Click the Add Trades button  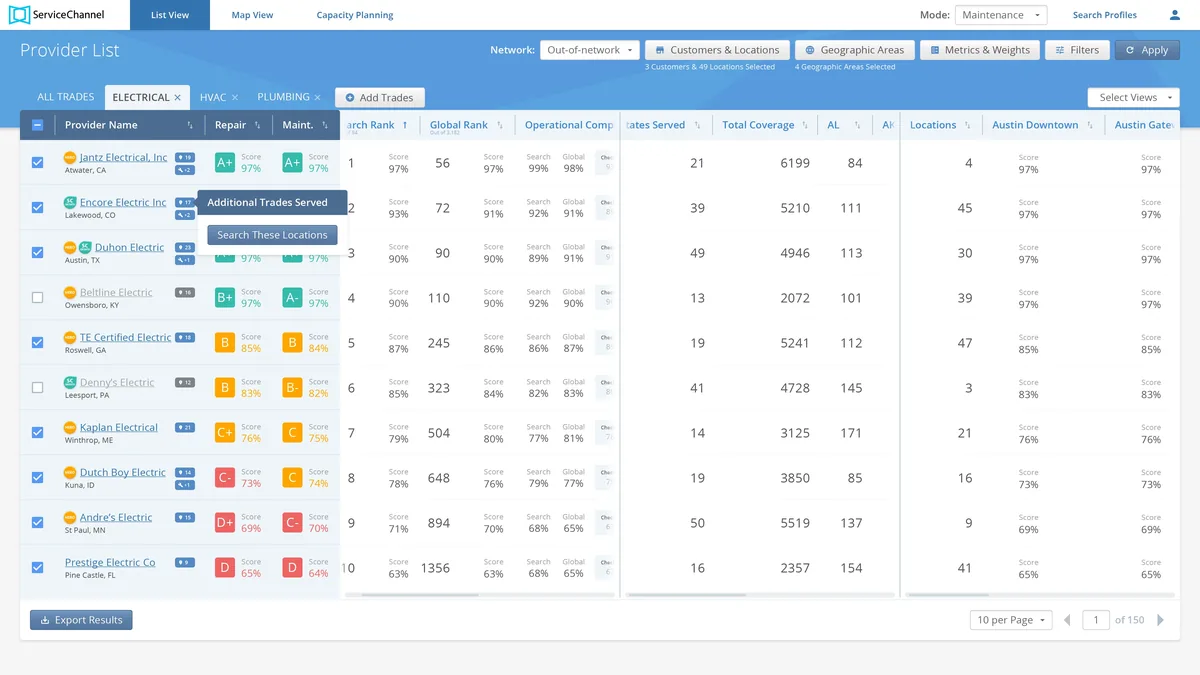click(380, 97)
